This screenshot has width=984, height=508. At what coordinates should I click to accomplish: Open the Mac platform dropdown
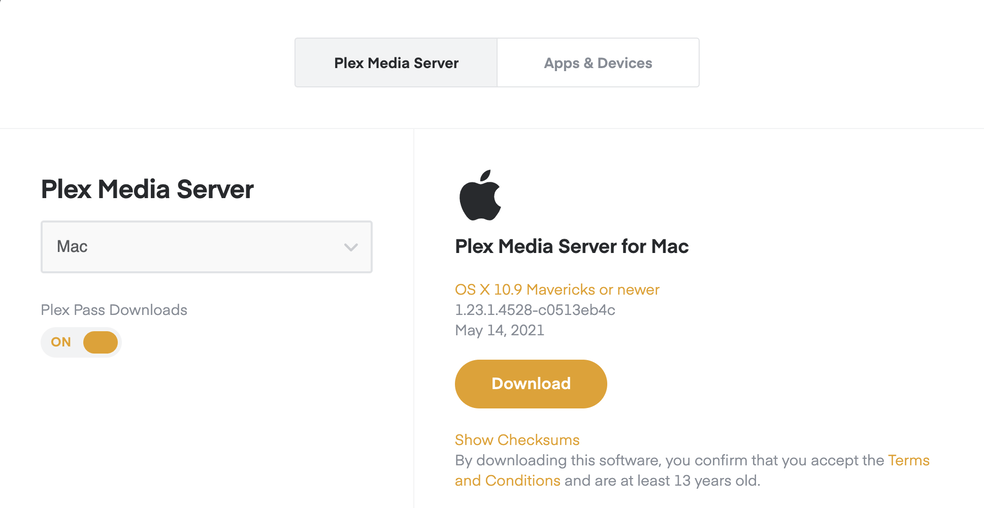pyautogui.click(x=206, y=247)
